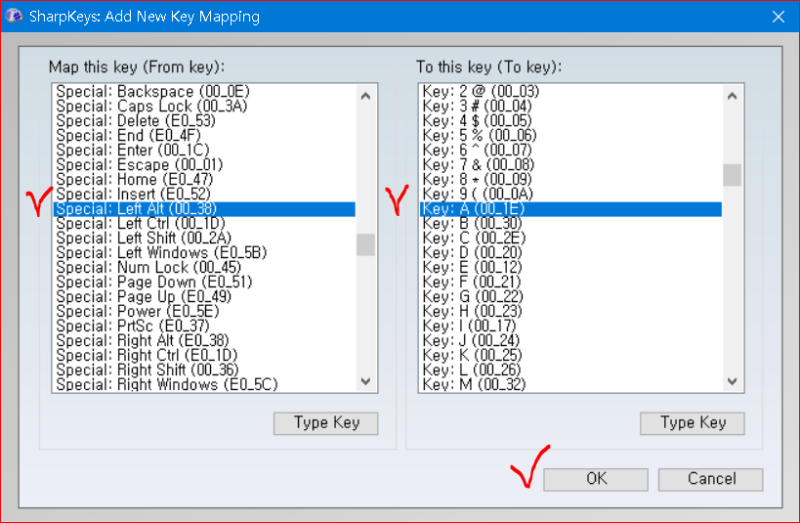Click the From key list's up scroll arrow

365,96
